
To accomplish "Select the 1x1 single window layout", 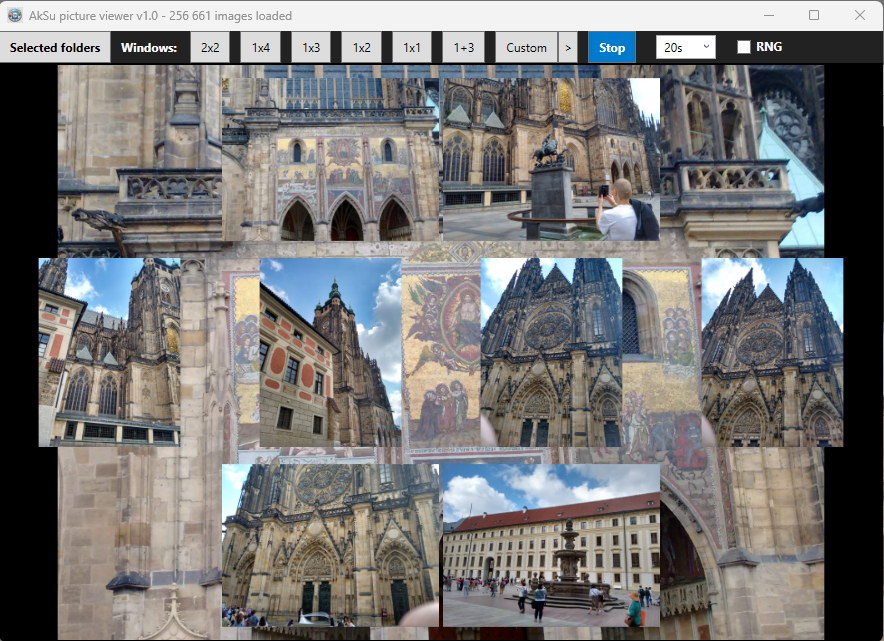I will 412,47.
